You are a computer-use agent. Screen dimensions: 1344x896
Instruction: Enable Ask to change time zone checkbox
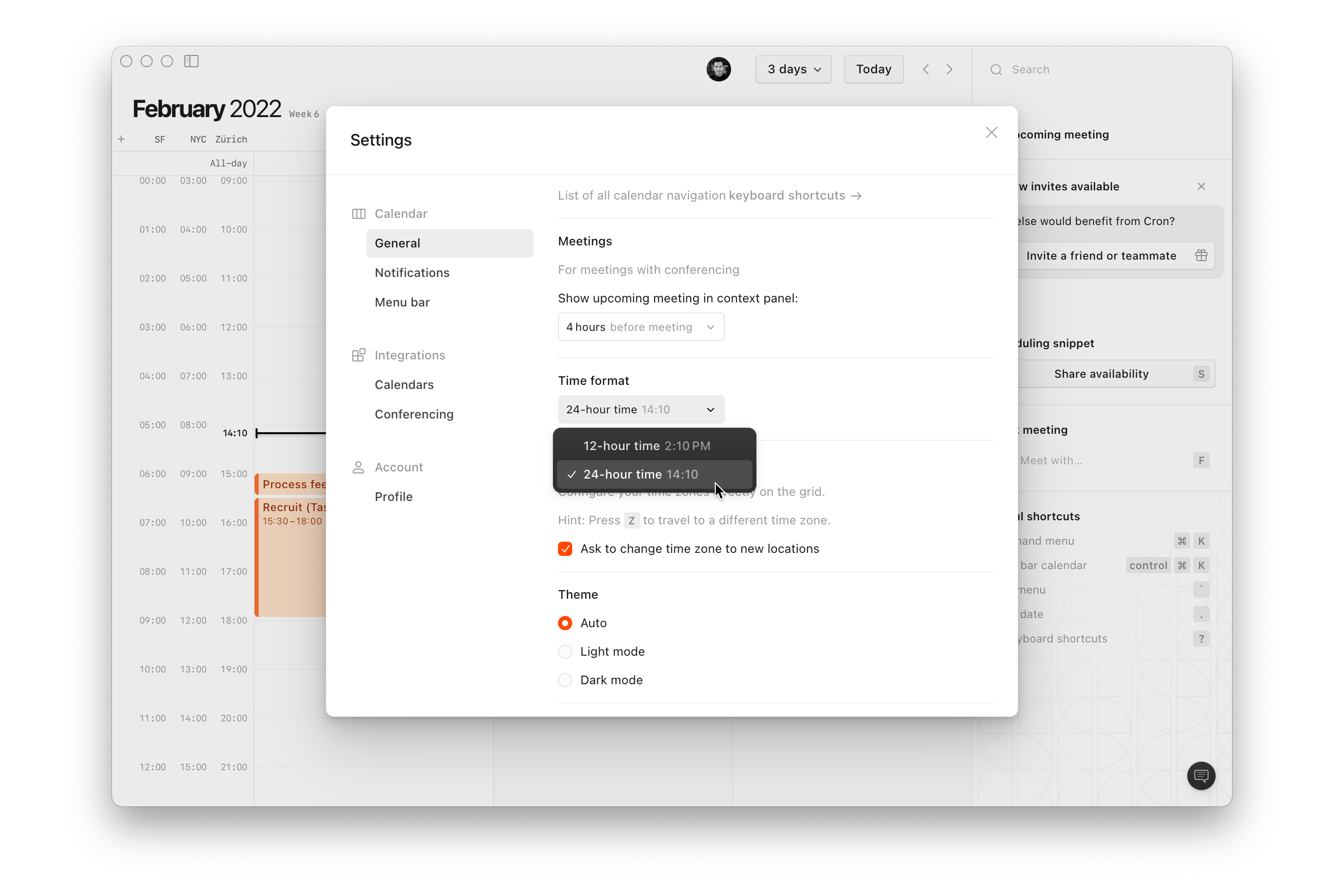pos(565,549)
